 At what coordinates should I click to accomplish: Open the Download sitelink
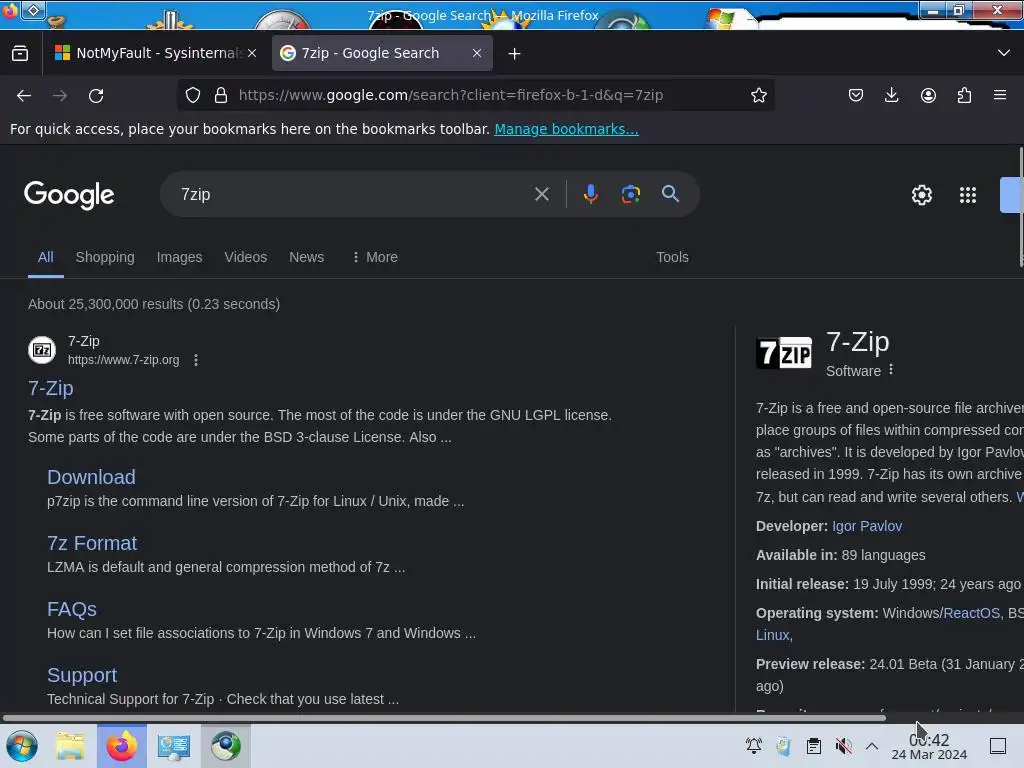tap(91, 477)
